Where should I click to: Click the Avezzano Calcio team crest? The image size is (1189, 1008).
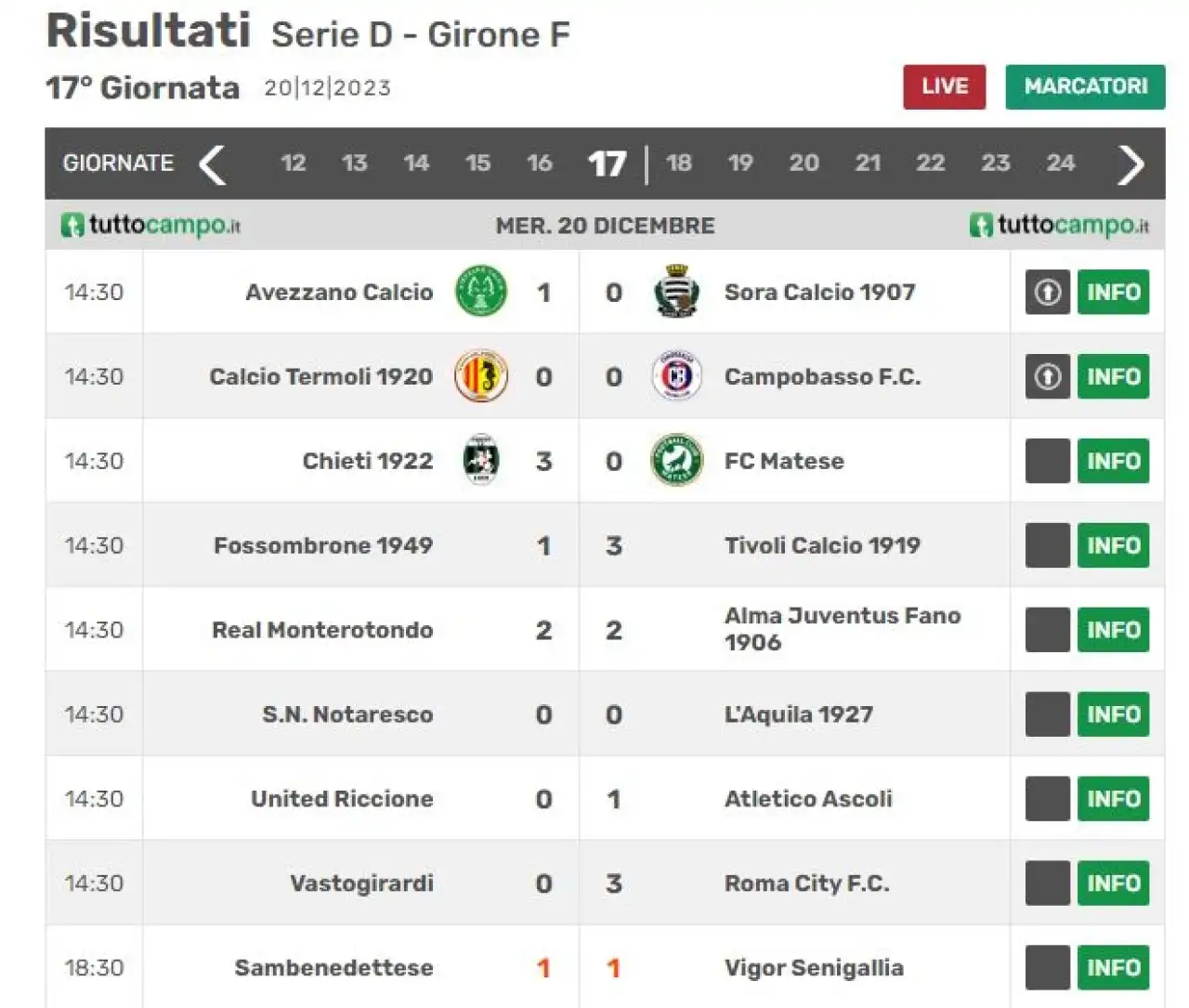tap(481, 292)
